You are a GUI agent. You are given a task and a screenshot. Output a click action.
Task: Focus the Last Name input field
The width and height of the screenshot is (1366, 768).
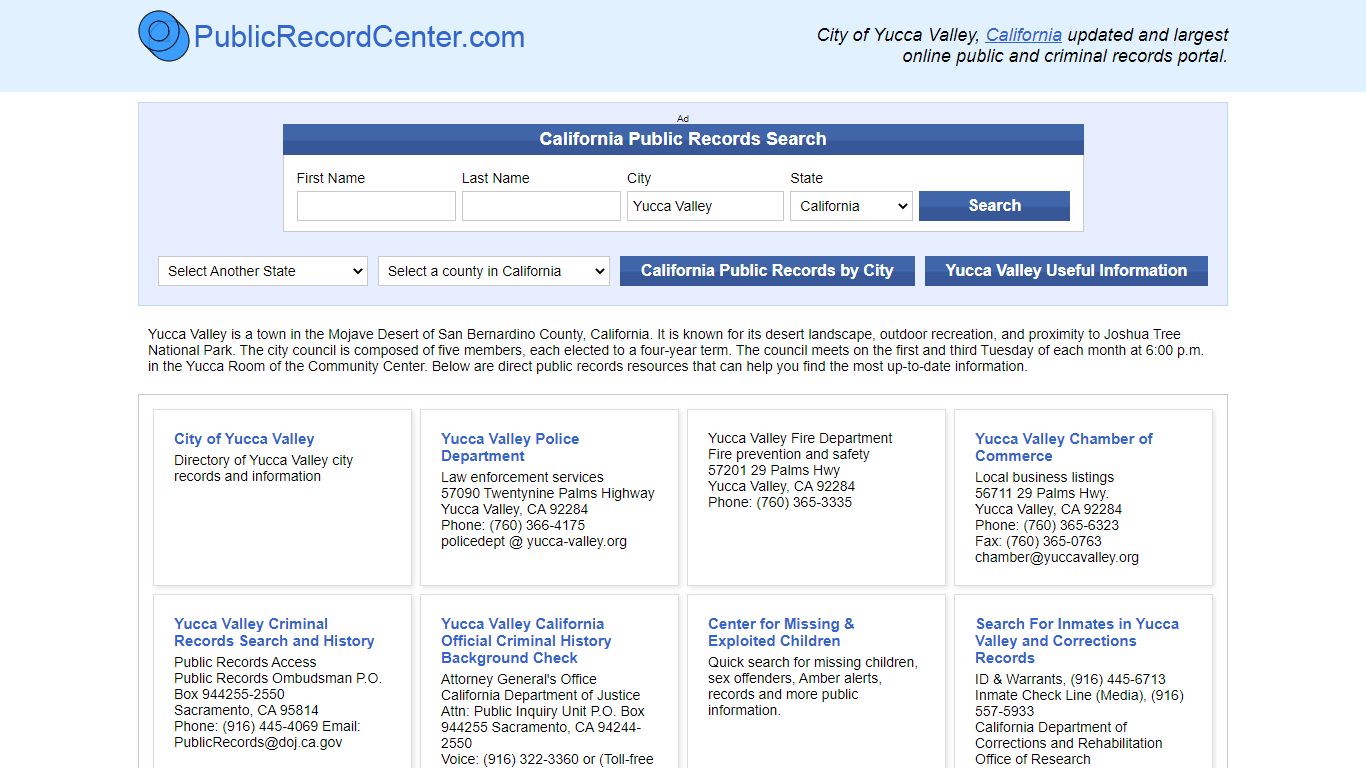541,206
